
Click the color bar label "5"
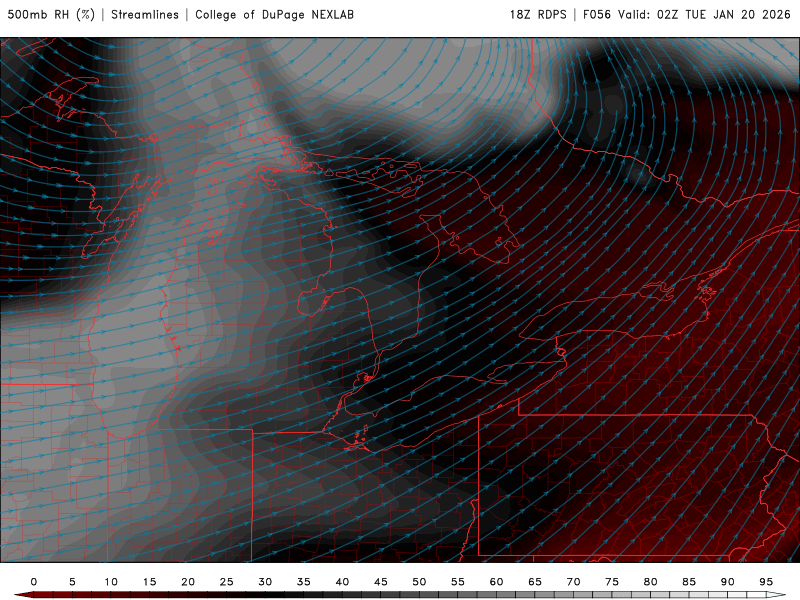coord(72,582)
